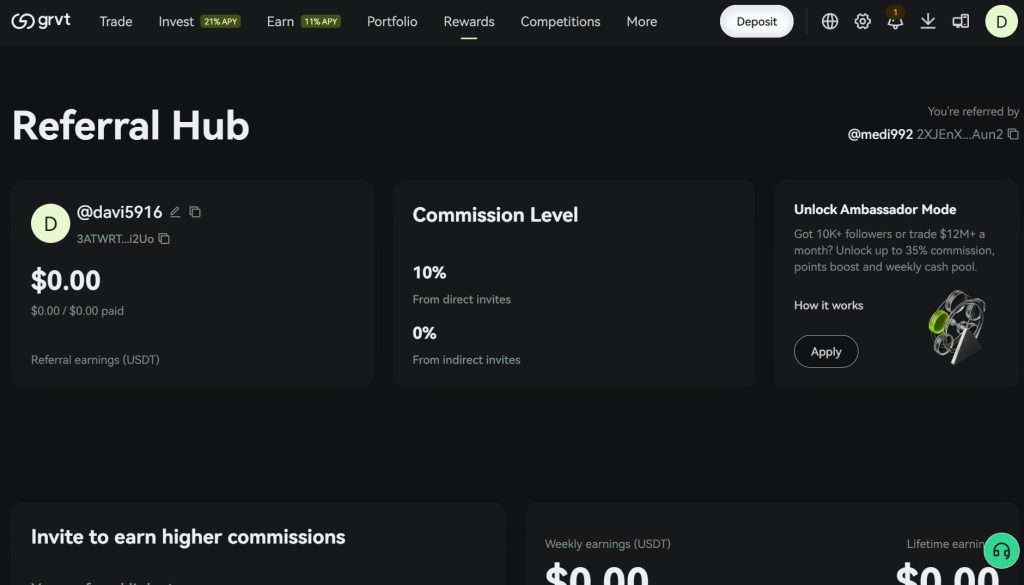
Task: Expand the More menu
Action: pos(641,21)
